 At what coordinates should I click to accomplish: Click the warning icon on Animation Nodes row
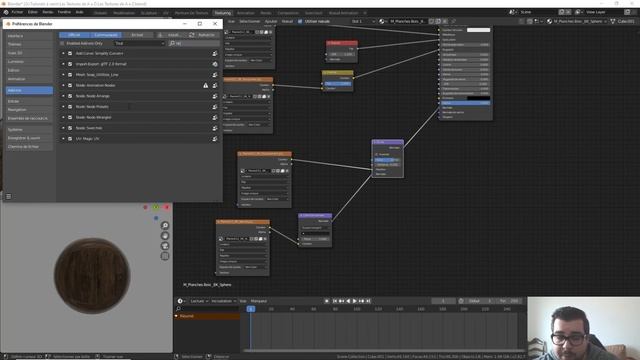pos(206,85)
